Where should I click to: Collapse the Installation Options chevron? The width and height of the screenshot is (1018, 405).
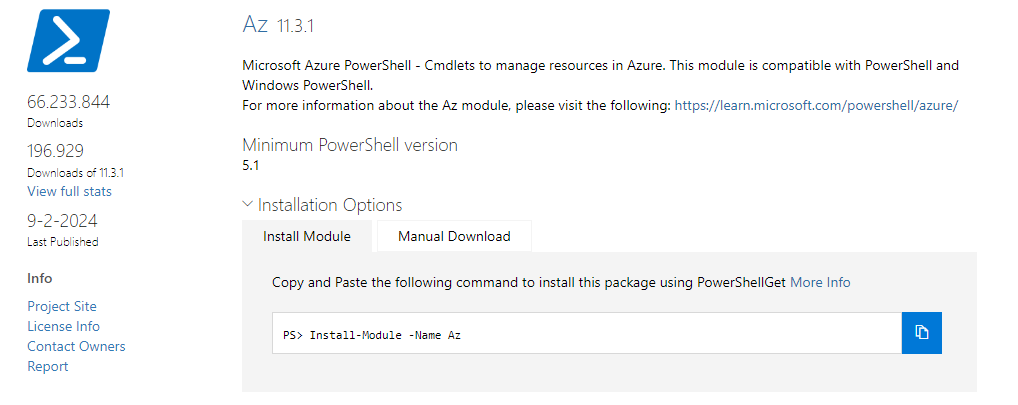[x=247, y=204]
